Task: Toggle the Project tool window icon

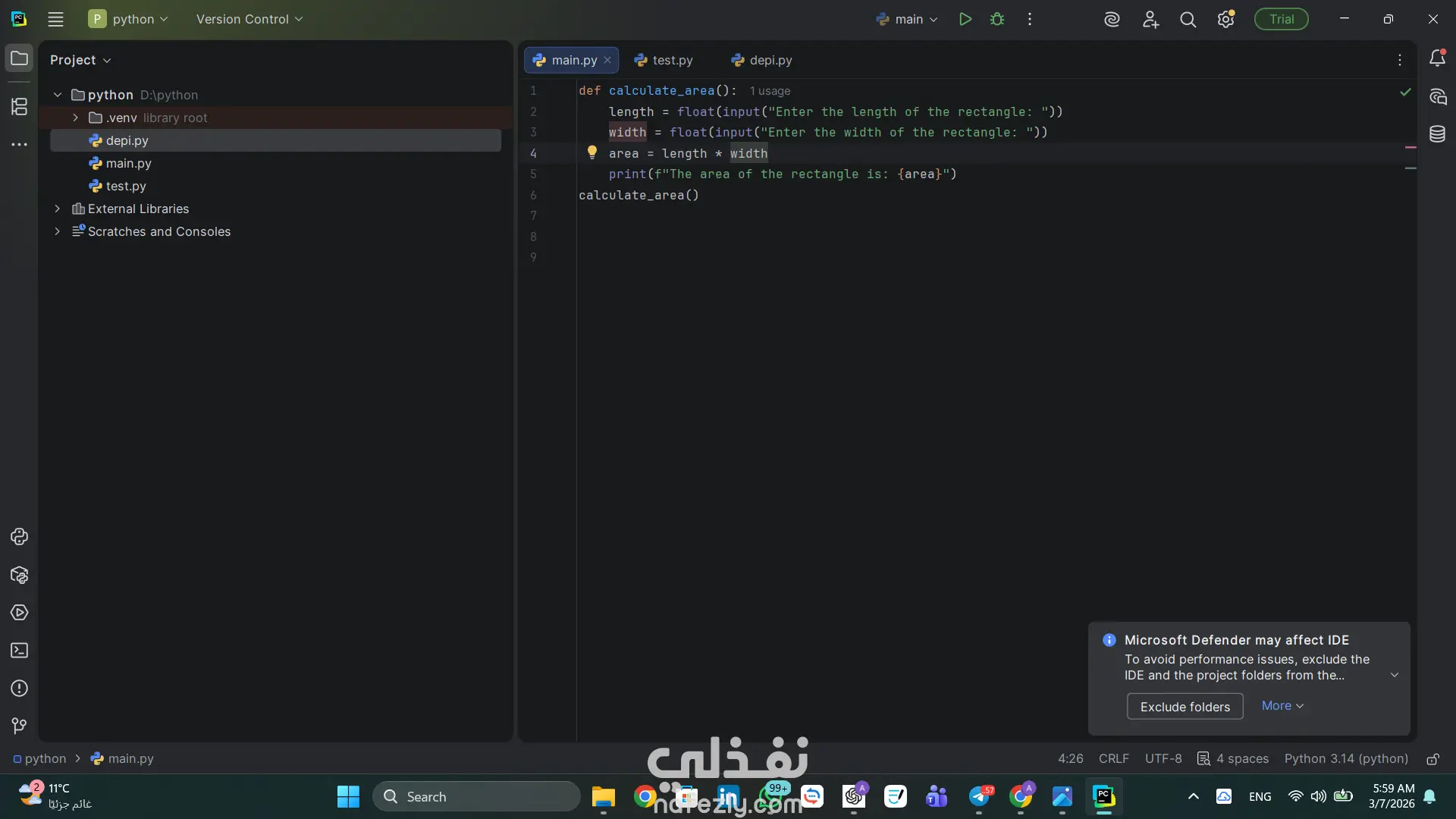Action: tap(19, 58)
